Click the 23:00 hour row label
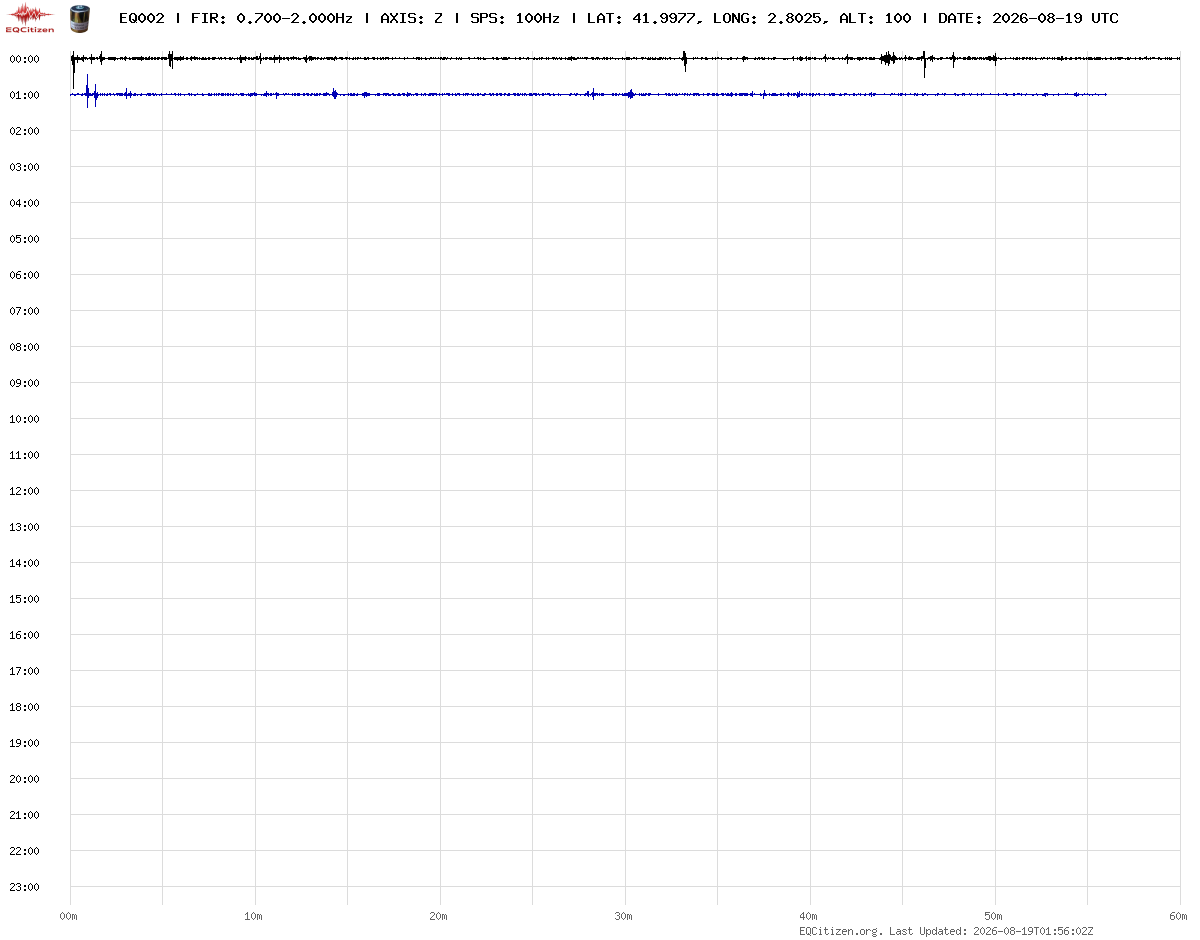 click(x=23, y=887)
